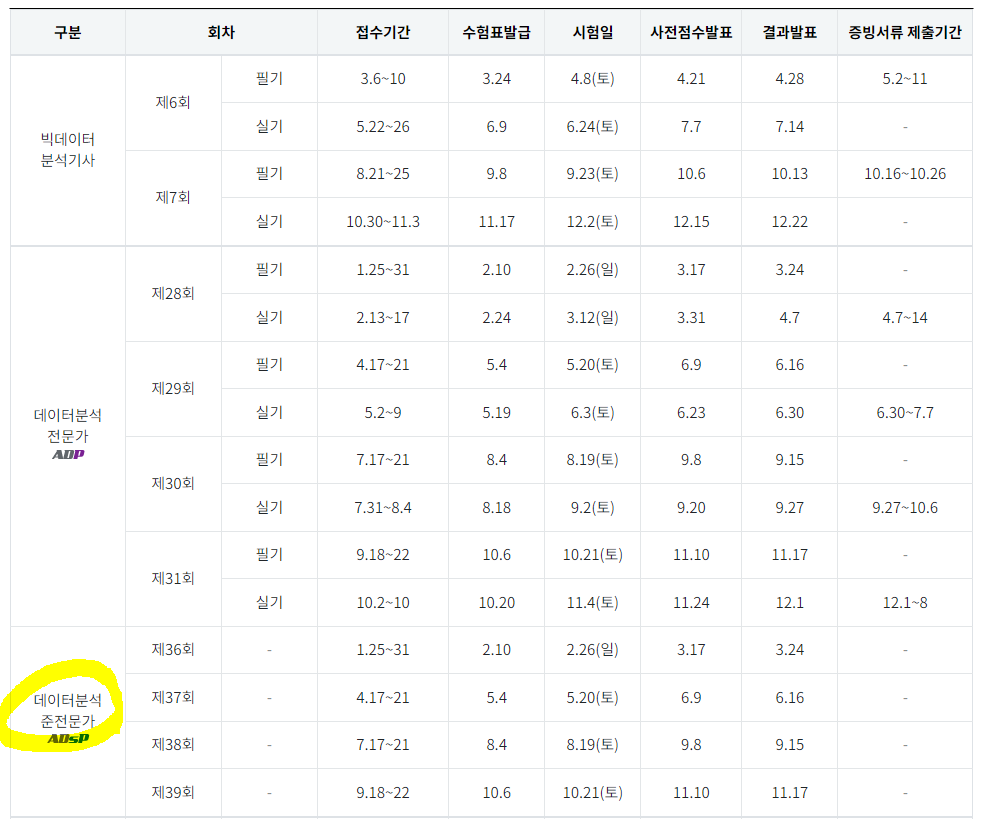Click the 3.6~10 registration period
The image size is (981, 819).
coord(383,79)
